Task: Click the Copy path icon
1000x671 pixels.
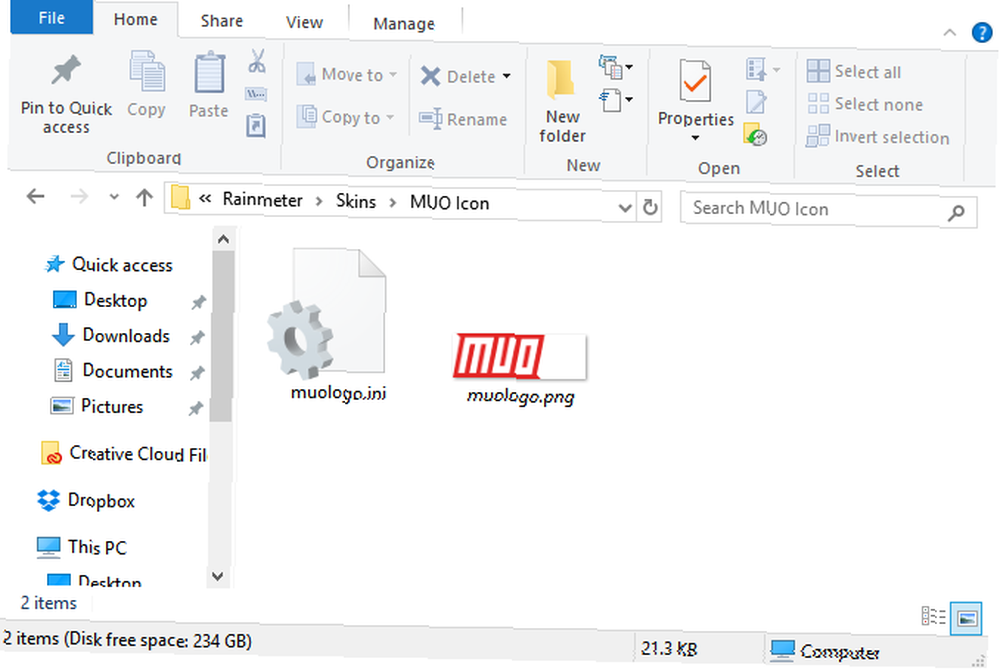Action: pos(256,94)
